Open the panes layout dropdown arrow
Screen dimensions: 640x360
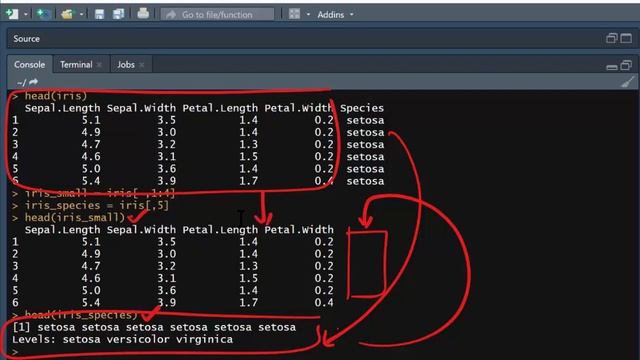[308, 15]
